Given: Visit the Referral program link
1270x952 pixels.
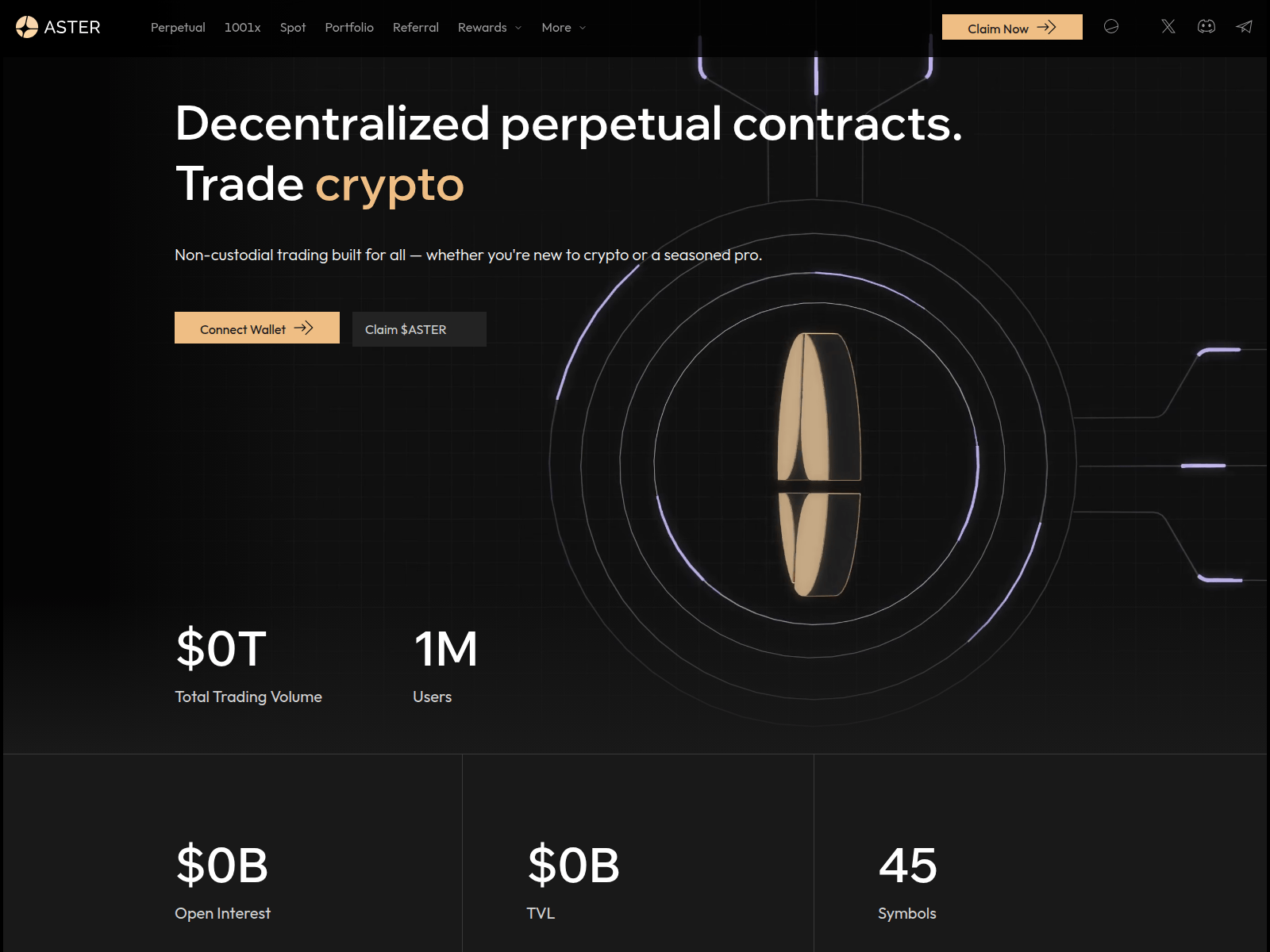Looking at the screenshot, I should click(415, 28).
